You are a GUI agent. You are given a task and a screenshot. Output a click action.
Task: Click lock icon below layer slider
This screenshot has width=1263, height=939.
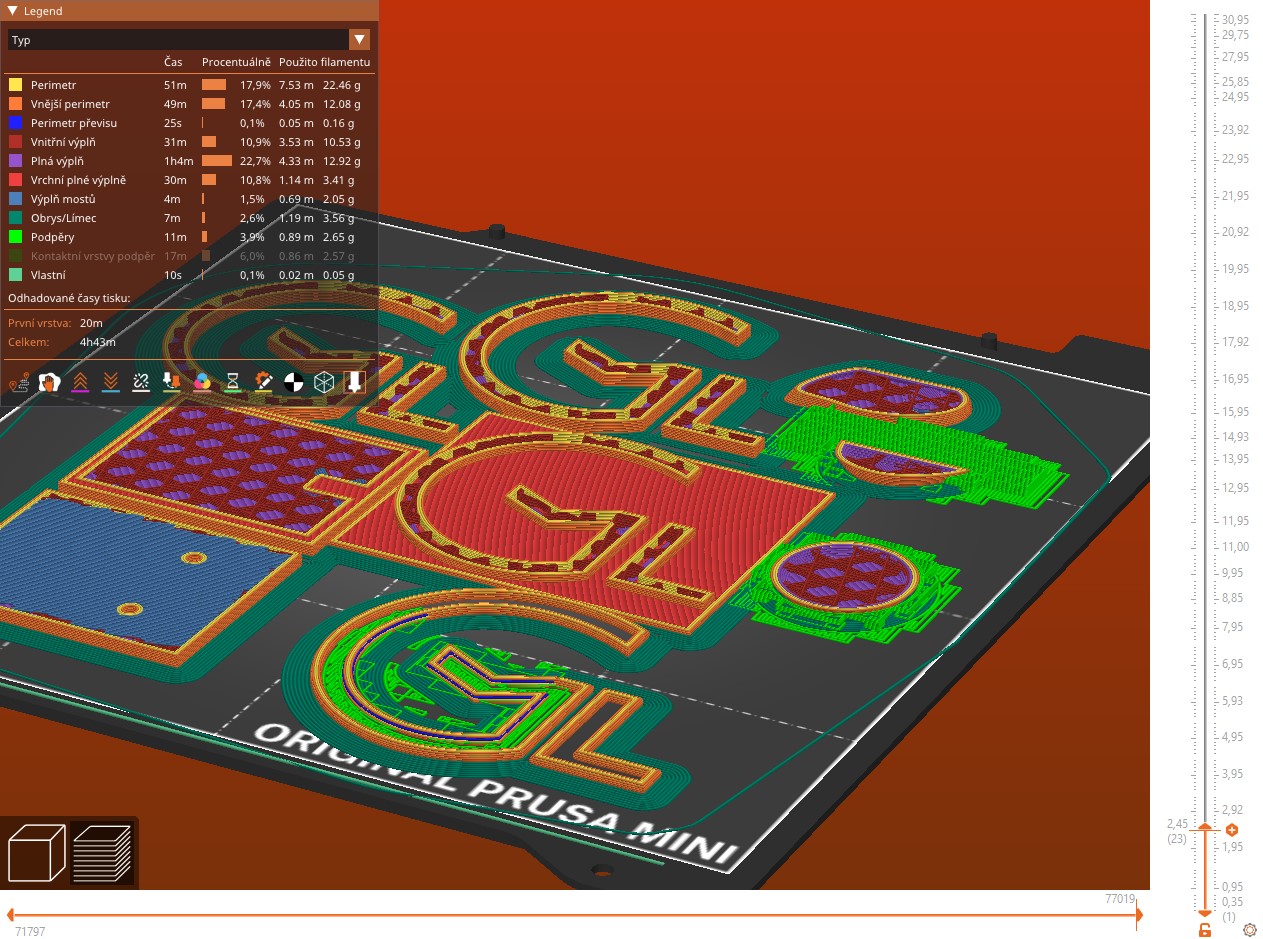tap(1205, 930)
